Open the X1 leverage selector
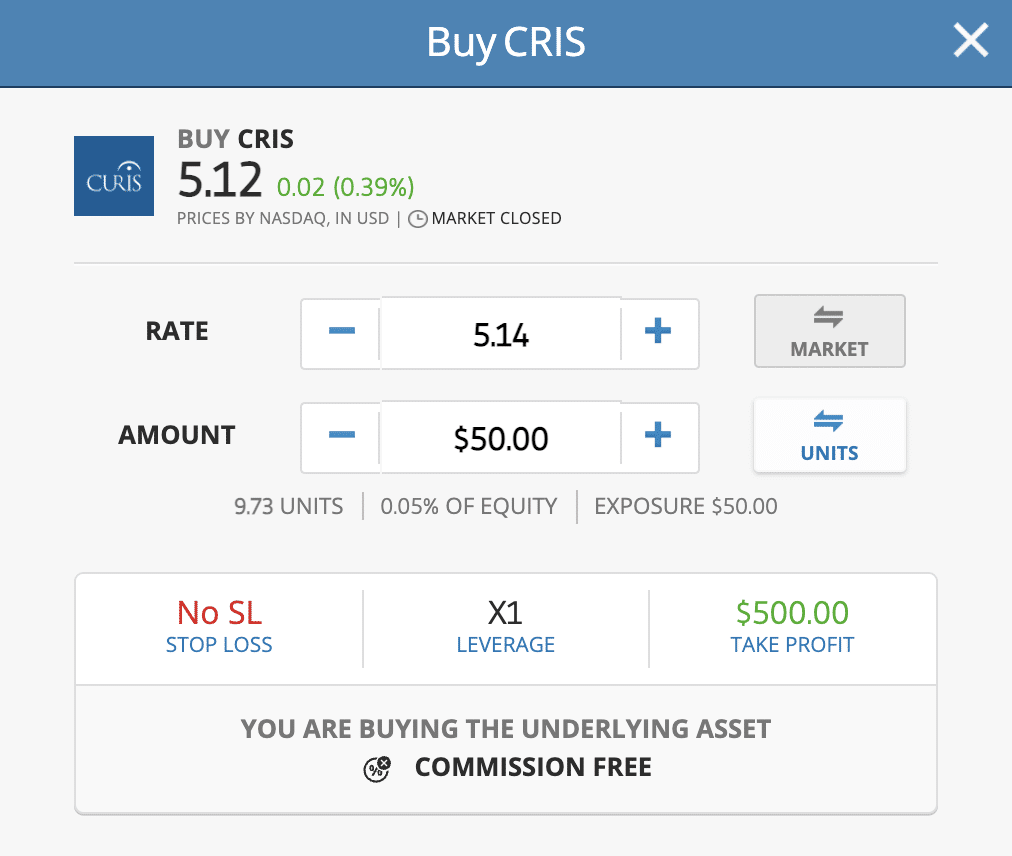Image resolution: width=1012 pixels, height=856 pixels. 505,628
